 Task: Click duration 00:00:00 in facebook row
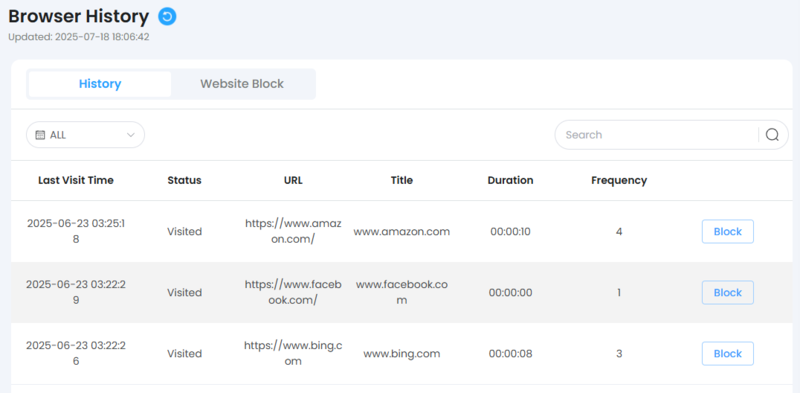[x=510, y=292]
